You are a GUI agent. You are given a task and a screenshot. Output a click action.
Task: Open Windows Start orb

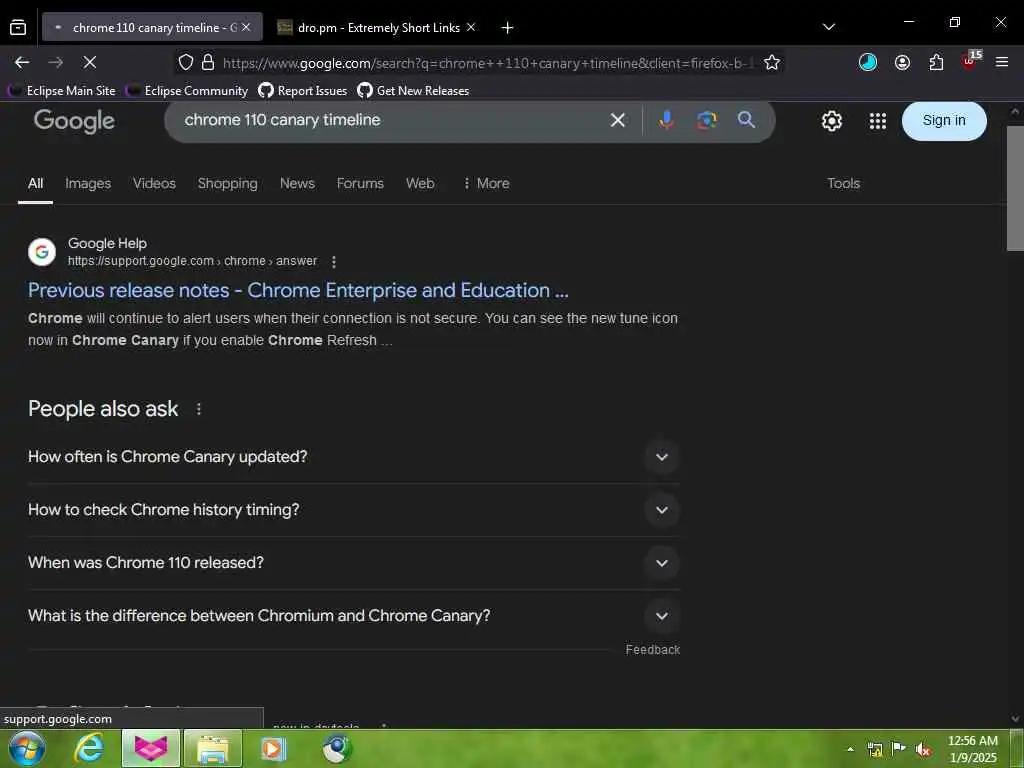tap(26, 748)
